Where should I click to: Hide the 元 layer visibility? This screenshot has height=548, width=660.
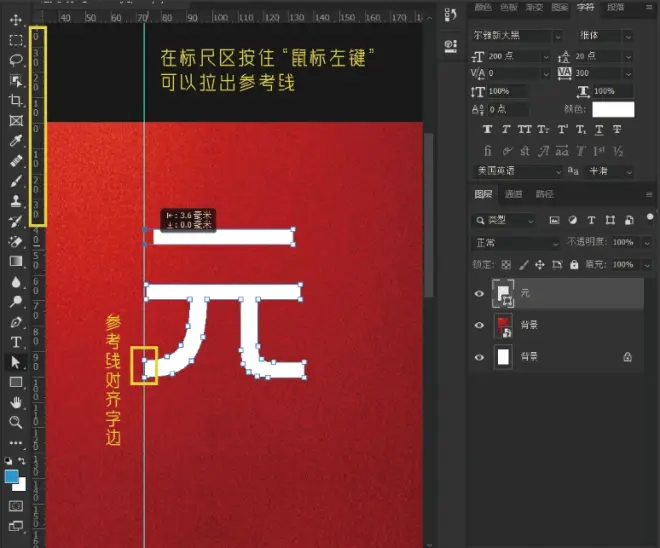pyautogui.click(x=479, y=293)
